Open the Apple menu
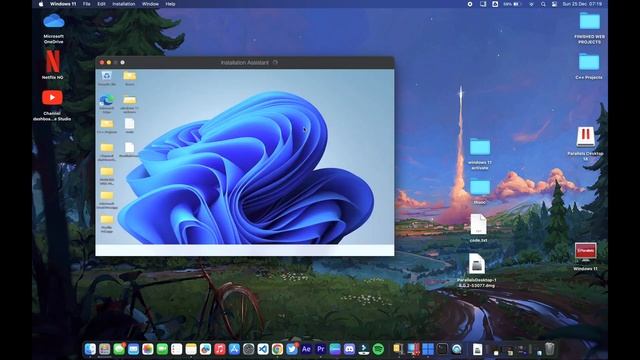 tap(40, 4)
